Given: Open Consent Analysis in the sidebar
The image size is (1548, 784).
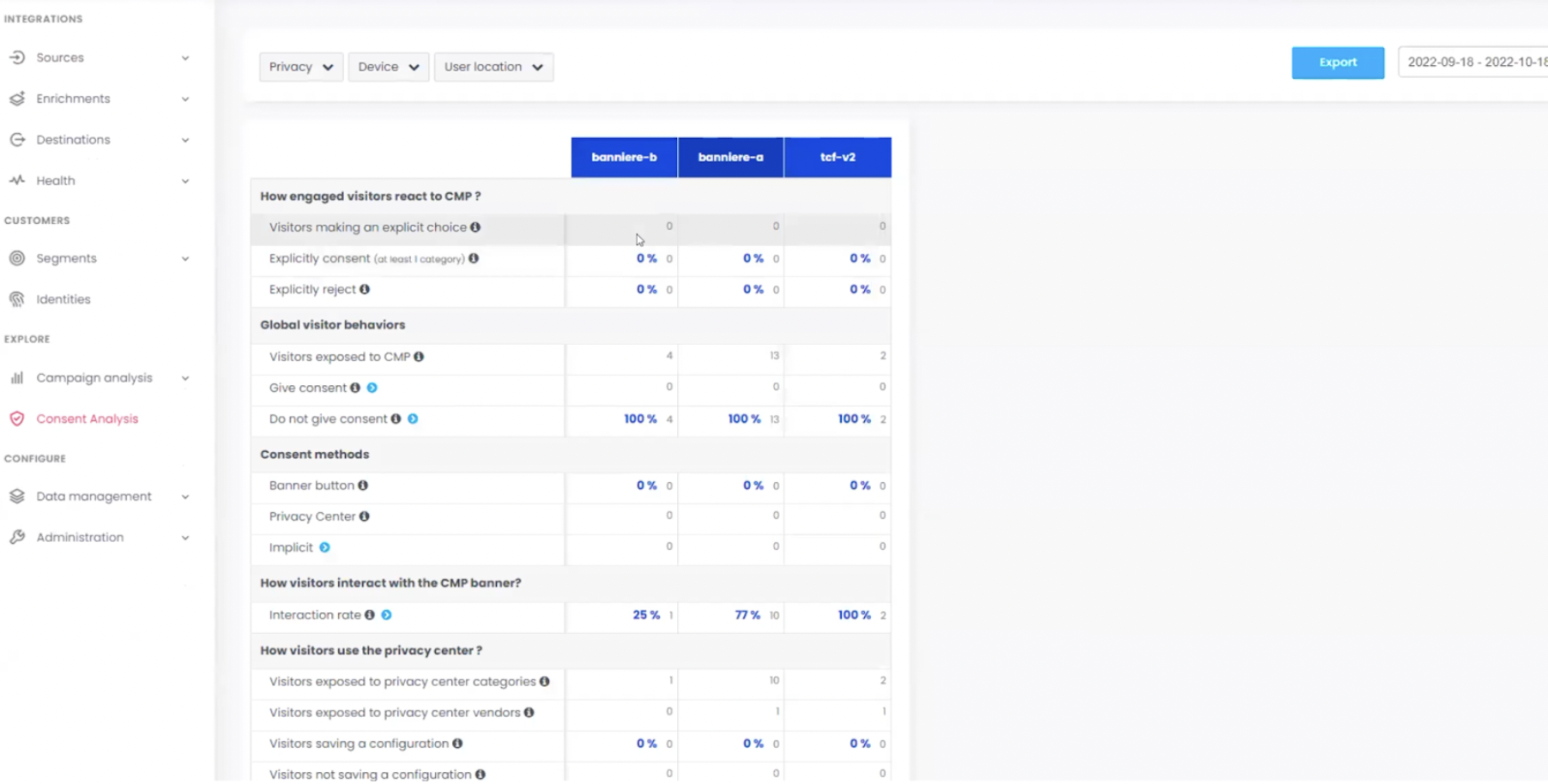Looking at the screenshot, I should pyautogui.click(x=87, y=419).
